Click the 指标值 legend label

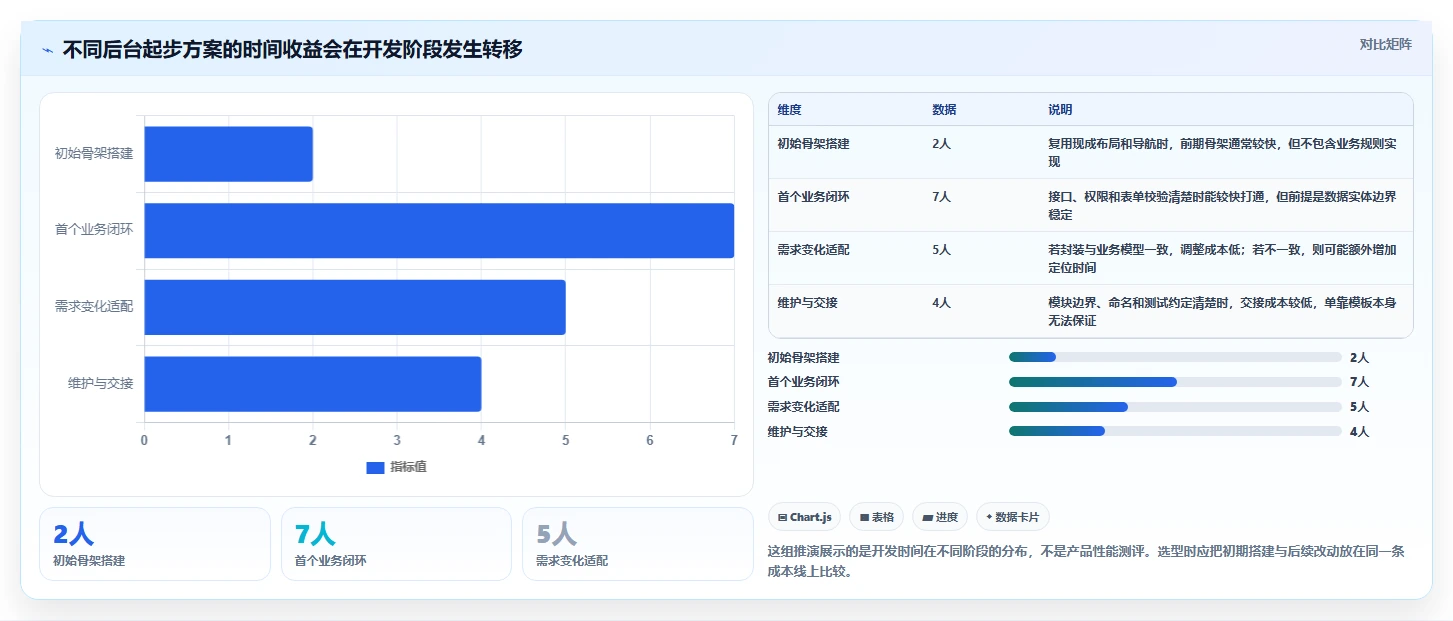click(408, 467)
